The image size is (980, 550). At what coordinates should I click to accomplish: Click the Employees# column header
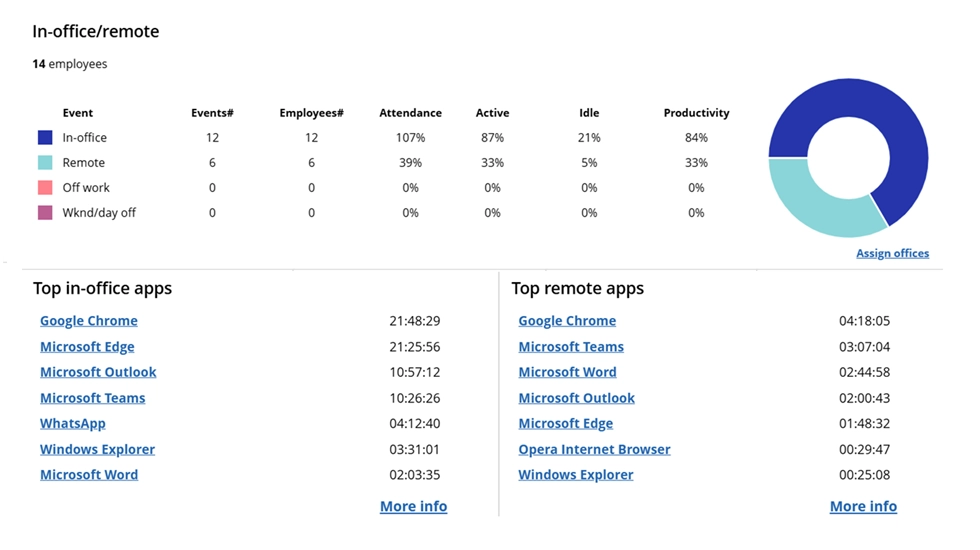(311, 112)
